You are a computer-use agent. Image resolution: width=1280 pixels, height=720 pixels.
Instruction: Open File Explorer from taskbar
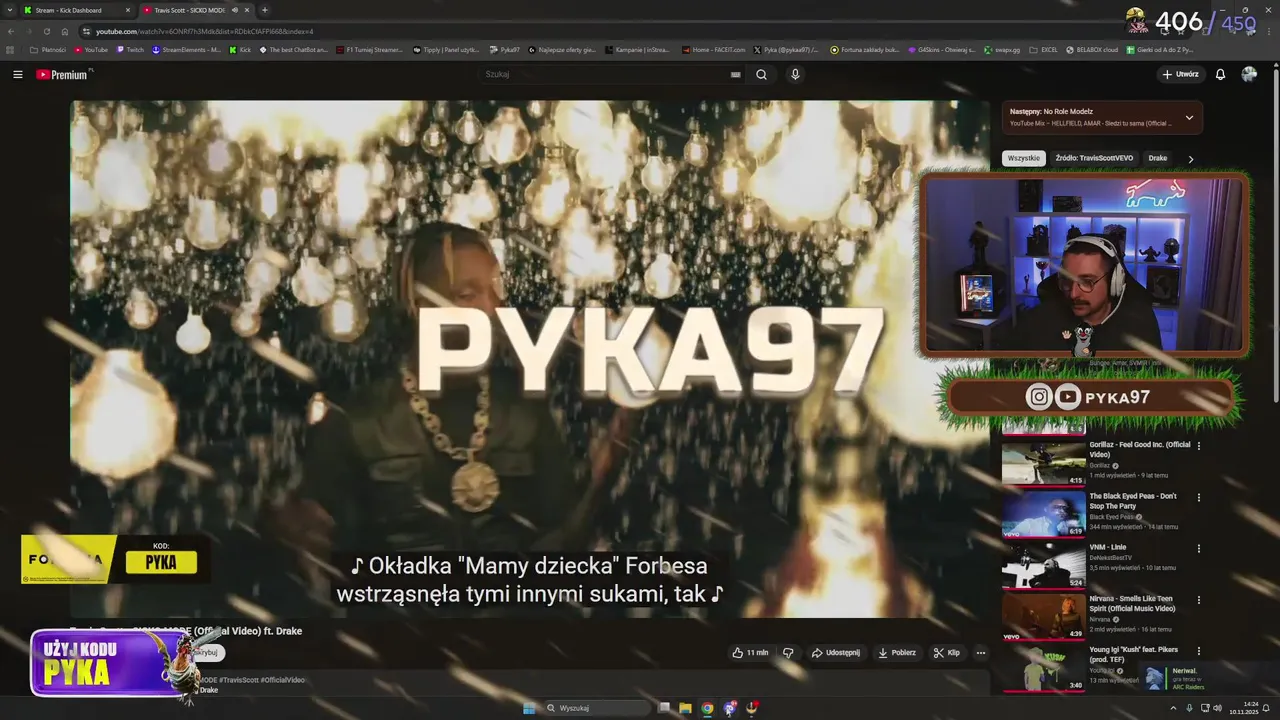pyautogui.click(x=685, y=708)
